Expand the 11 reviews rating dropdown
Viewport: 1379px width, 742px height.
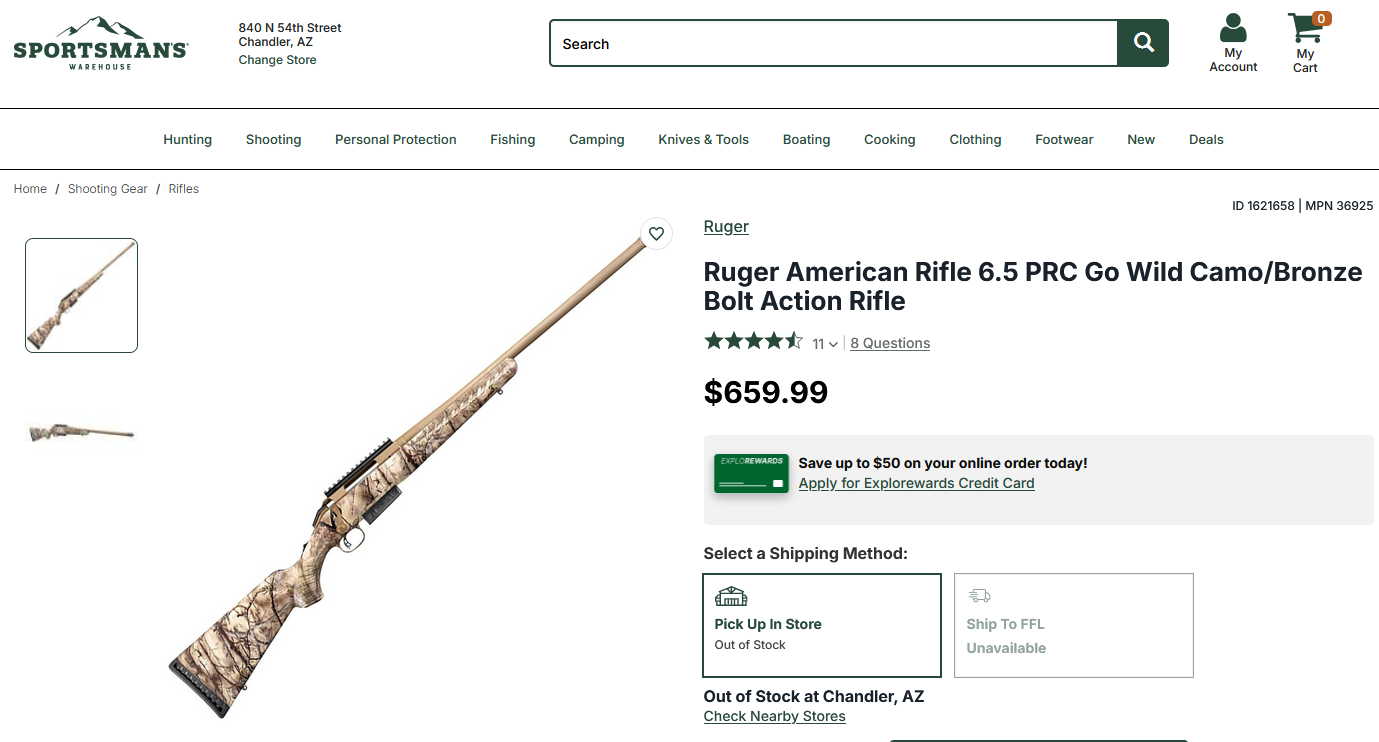[x=825, y=344]
